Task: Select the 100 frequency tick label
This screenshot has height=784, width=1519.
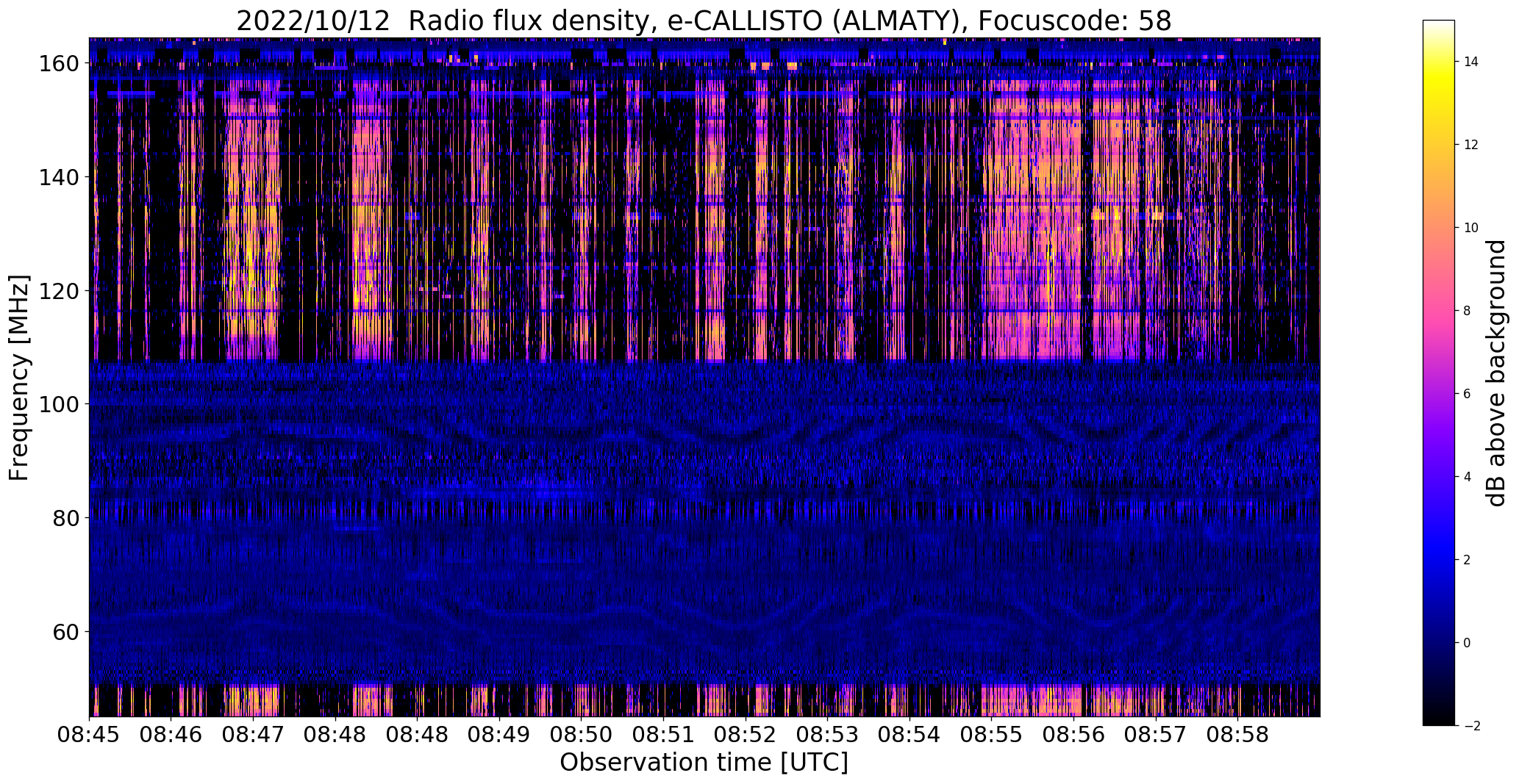Action: 61,405
